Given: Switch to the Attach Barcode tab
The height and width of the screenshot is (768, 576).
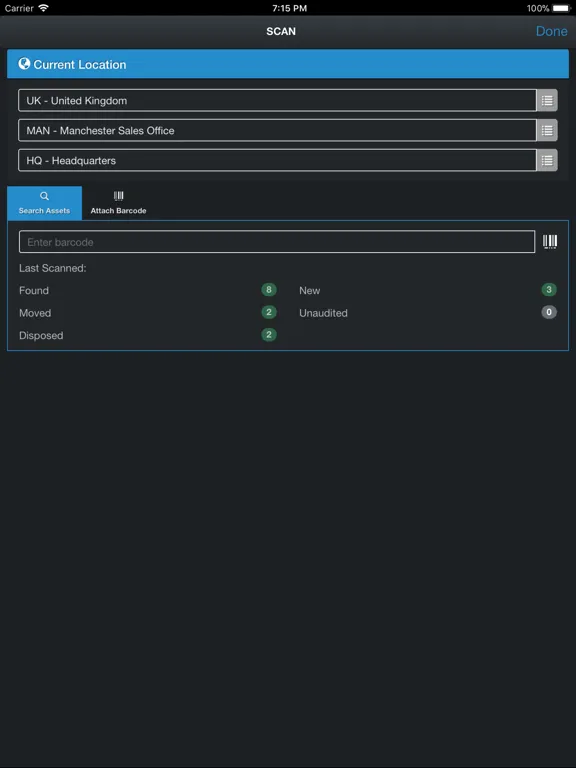Looking at the screenshot, I should (x=119, y=203).
